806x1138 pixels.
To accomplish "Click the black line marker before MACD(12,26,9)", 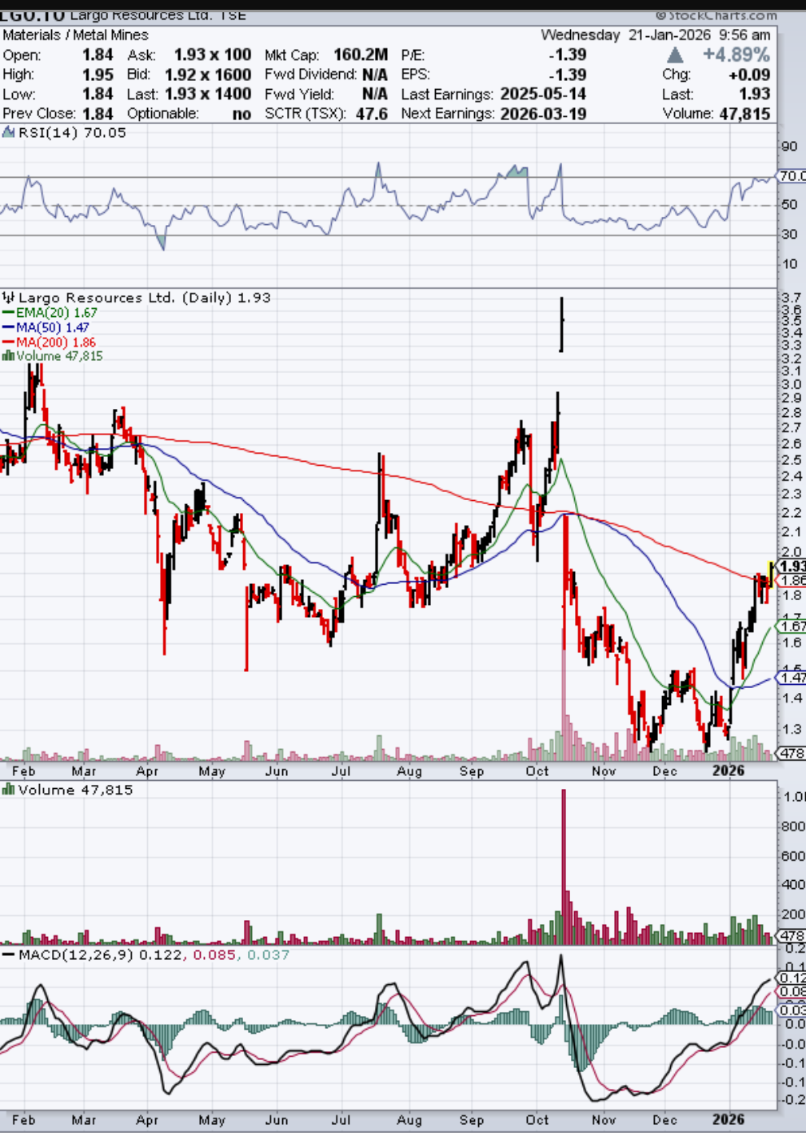I will coord(8,954).
